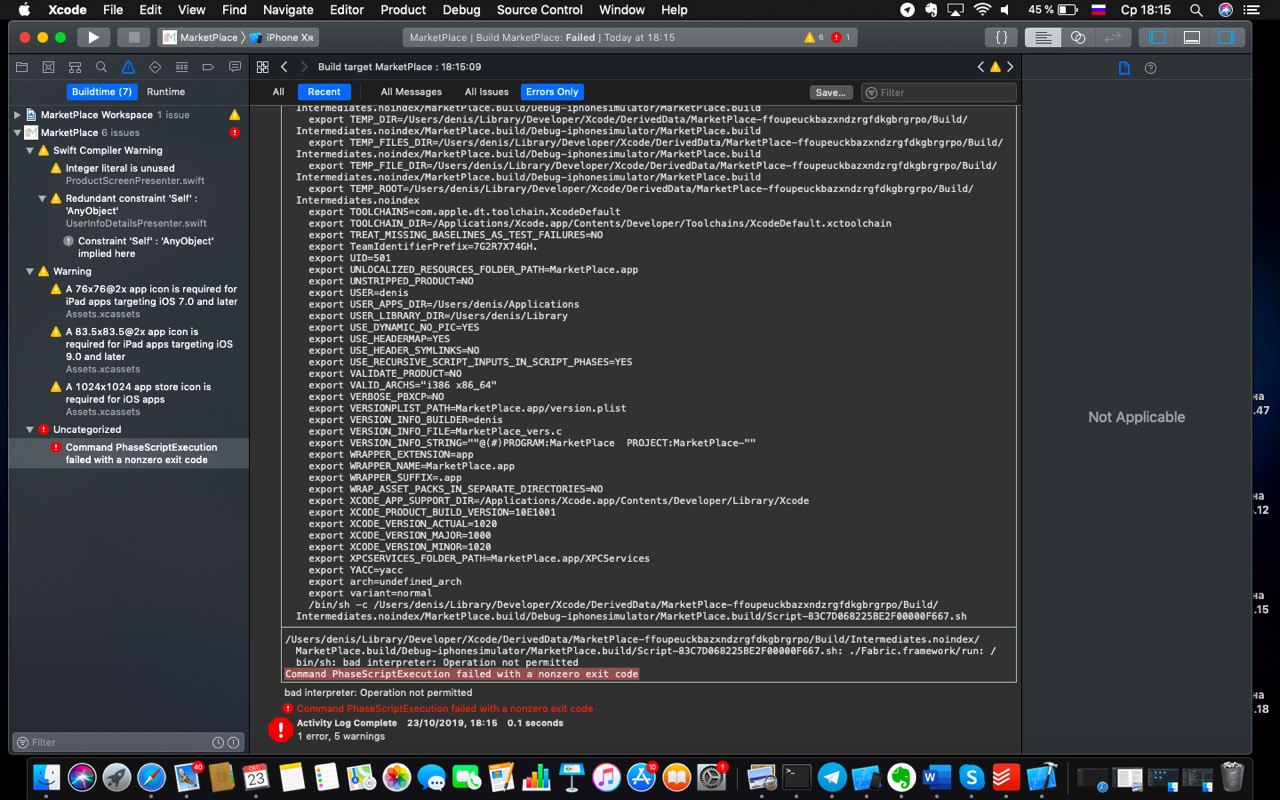Image resolution: width=1280 pixels, height=800 pixels.
Task: Switch to the Standard editor
Action: tap(1042, 37)
